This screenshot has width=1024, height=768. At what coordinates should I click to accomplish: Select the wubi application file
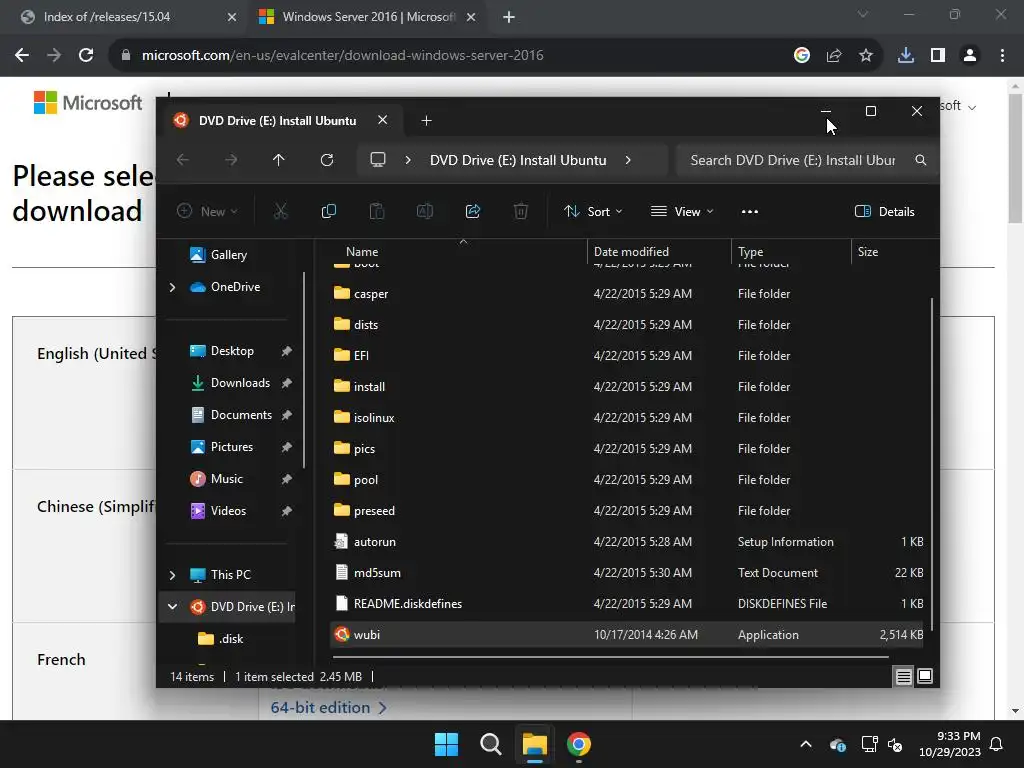click(627, 635)
